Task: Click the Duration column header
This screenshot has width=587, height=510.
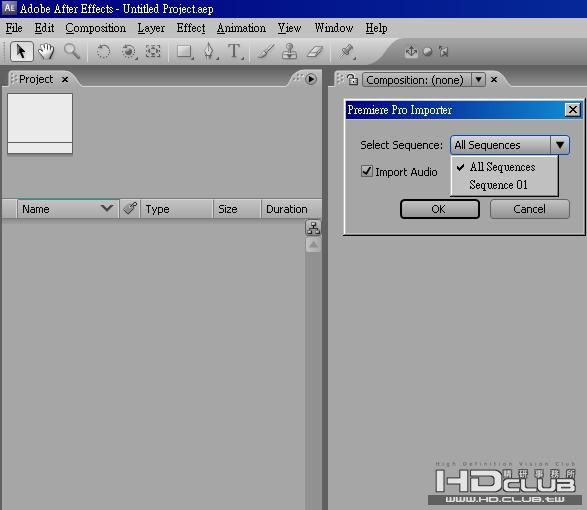Action: tap(291, 209)
